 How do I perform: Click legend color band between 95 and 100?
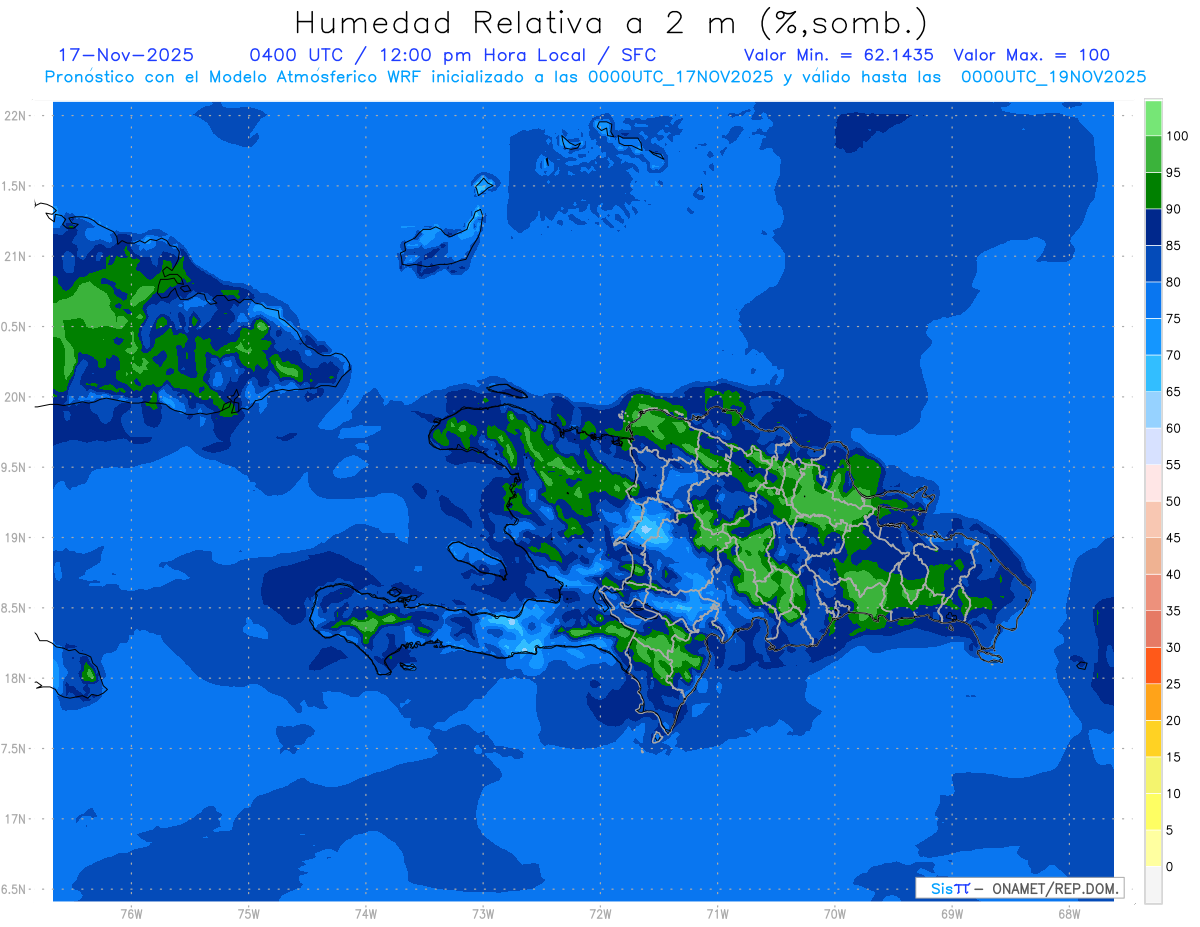tap(1153, 154)
